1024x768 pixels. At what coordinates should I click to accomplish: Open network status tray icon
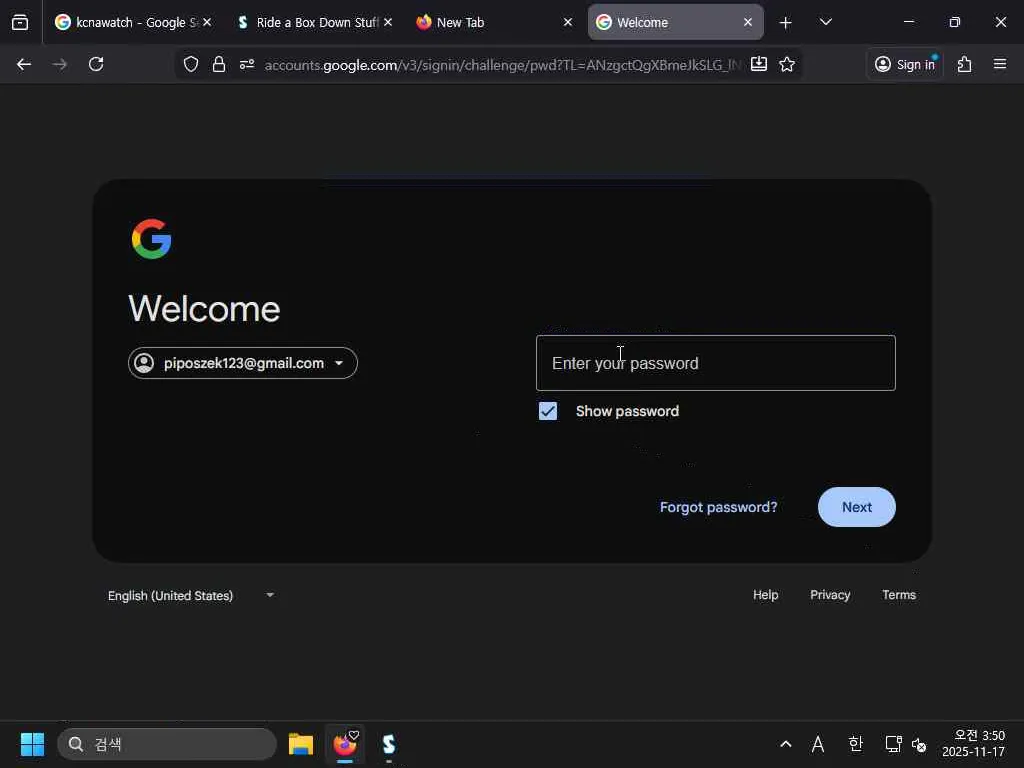[x=893, y=744]
